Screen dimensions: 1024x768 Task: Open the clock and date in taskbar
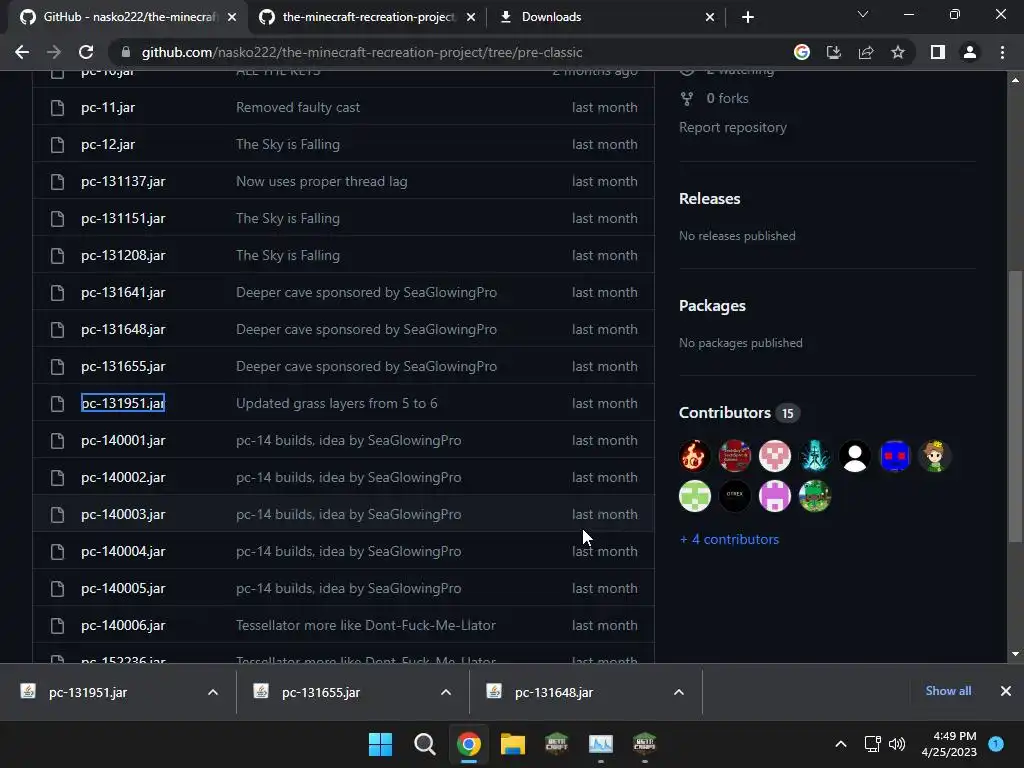[x=949, y=744]
